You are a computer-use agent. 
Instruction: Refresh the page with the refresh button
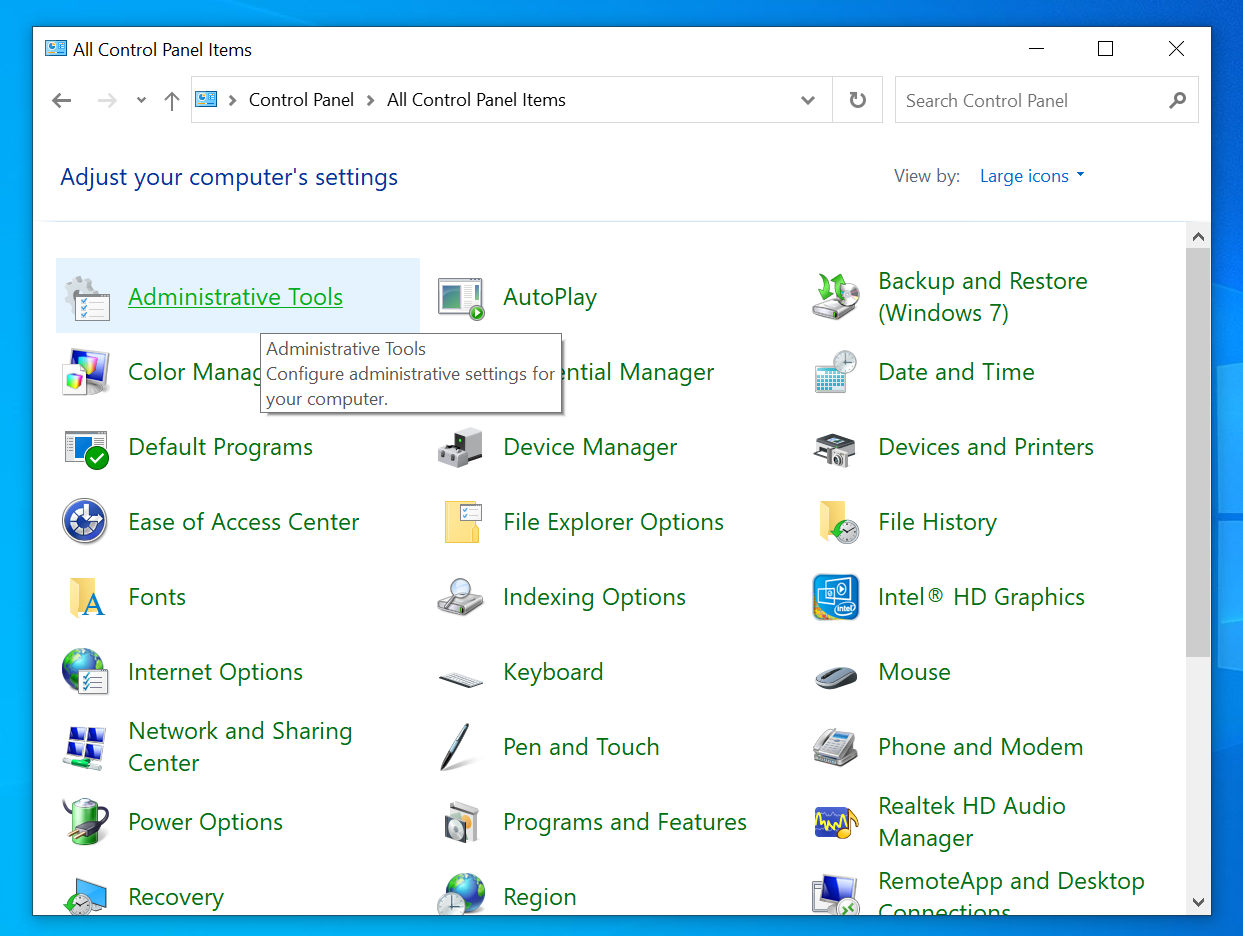coord(857,100)
